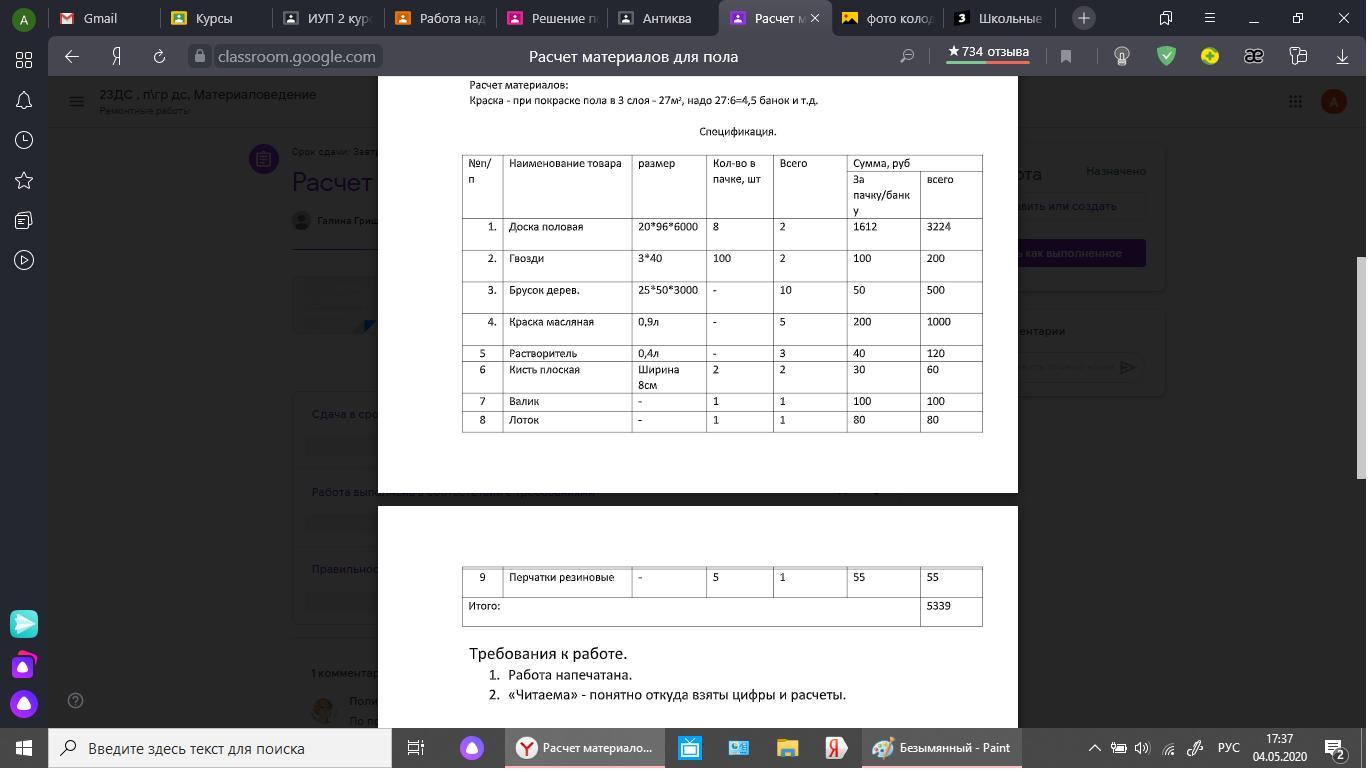Screen dimensions: 1372x772
Task: Click the add or create button
Action: pyautogui.click(x=1082, y=206)
